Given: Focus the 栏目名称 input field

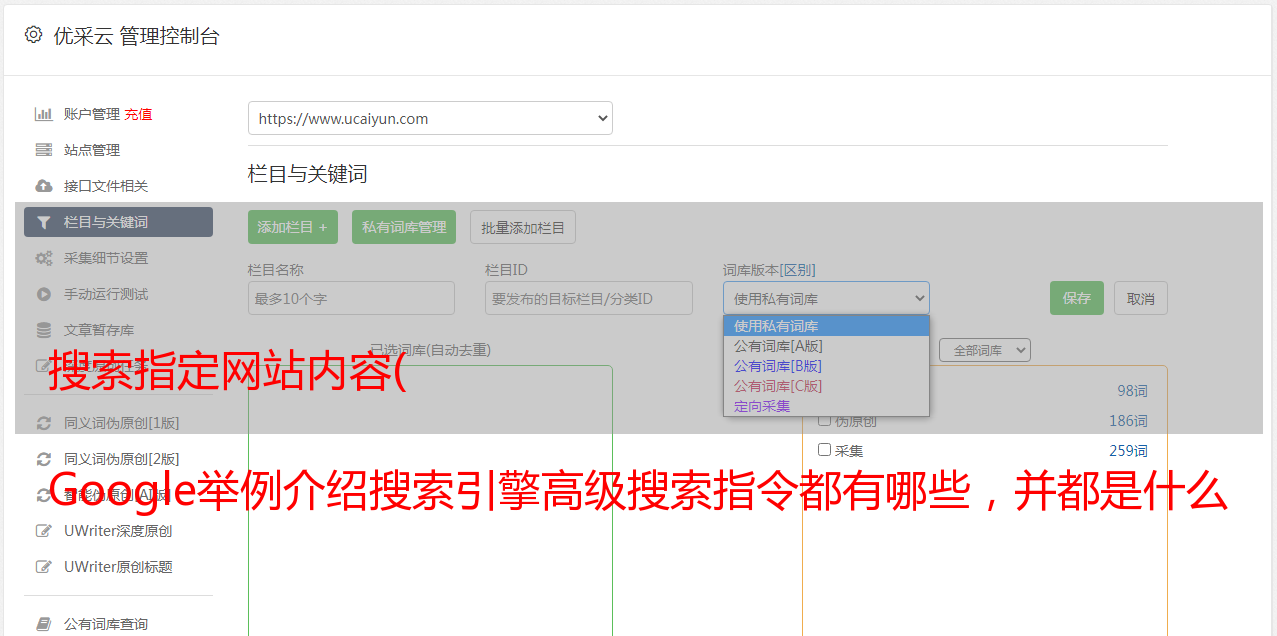Looking at the screenshot, I should [351, 298].
